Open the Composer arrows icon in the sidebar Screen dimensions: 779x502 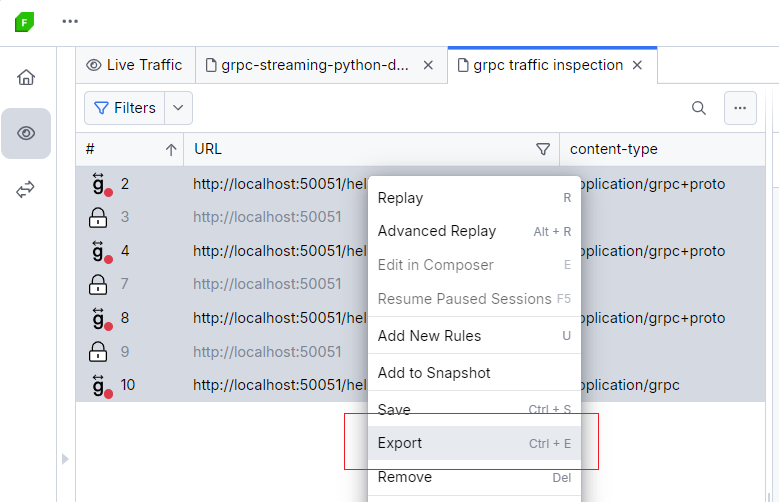[25, 189]
